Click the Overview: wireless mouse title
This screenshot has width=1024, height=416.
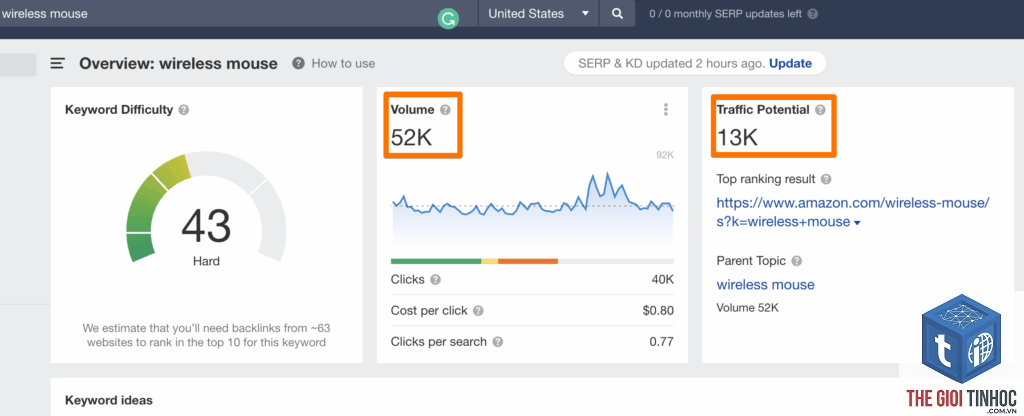click(x=178, y=63)
